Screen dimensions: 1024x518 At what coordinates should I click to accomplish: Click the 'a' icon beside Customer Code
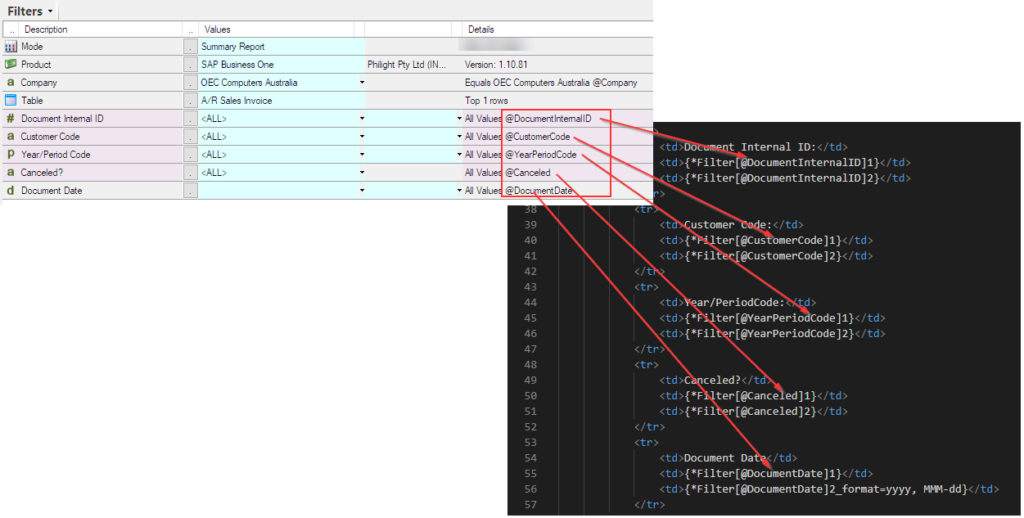coord(10,137)
